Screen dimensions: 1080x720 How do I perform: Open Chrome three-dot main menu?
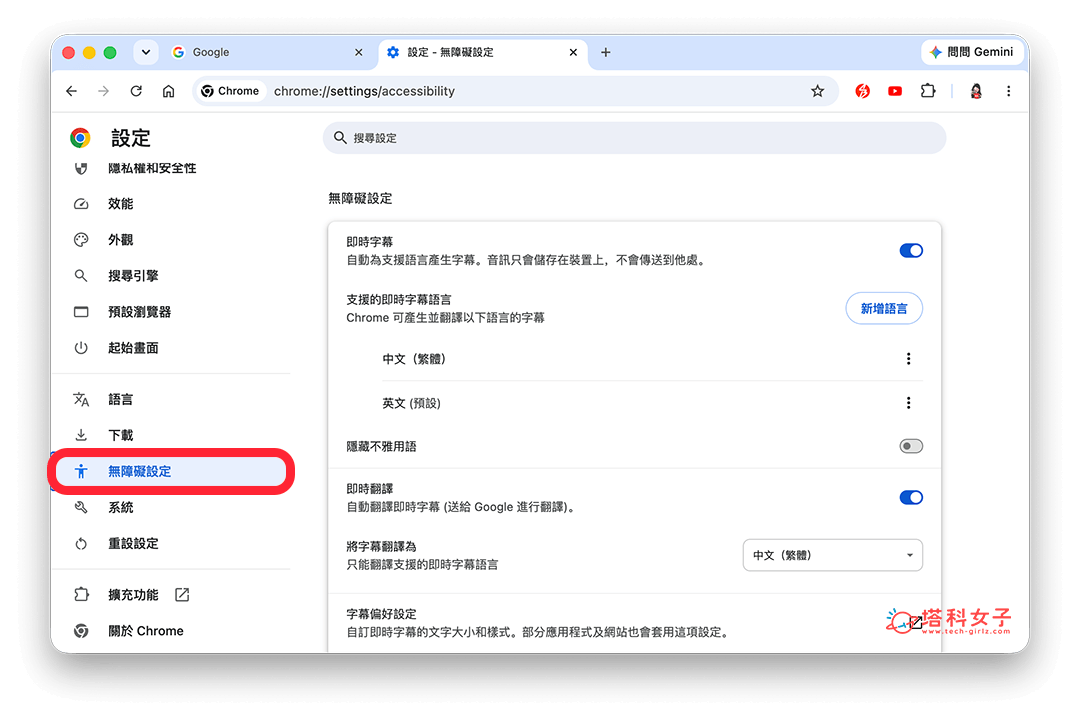pos(1008,91)
